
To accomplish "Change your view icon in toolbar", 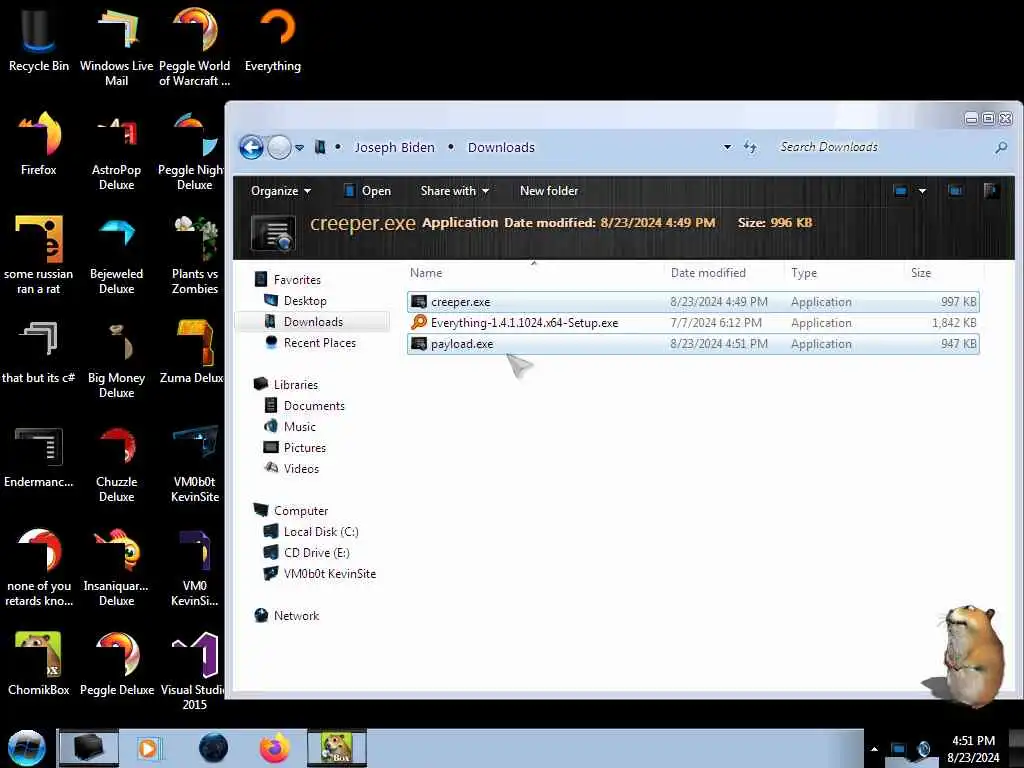I will 901,191.
